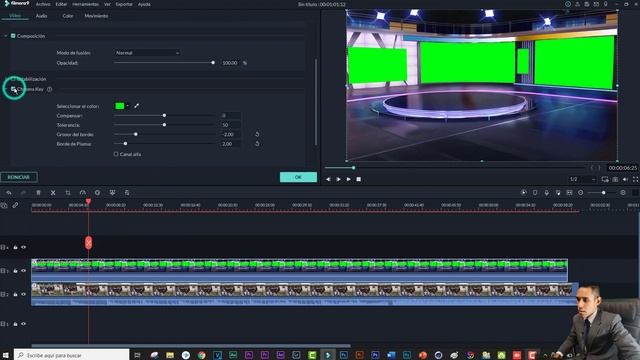This screenshot has height=360, width=640.
Task: Adjust the Opacidad slider handle
Action: (x=213, y=62)
